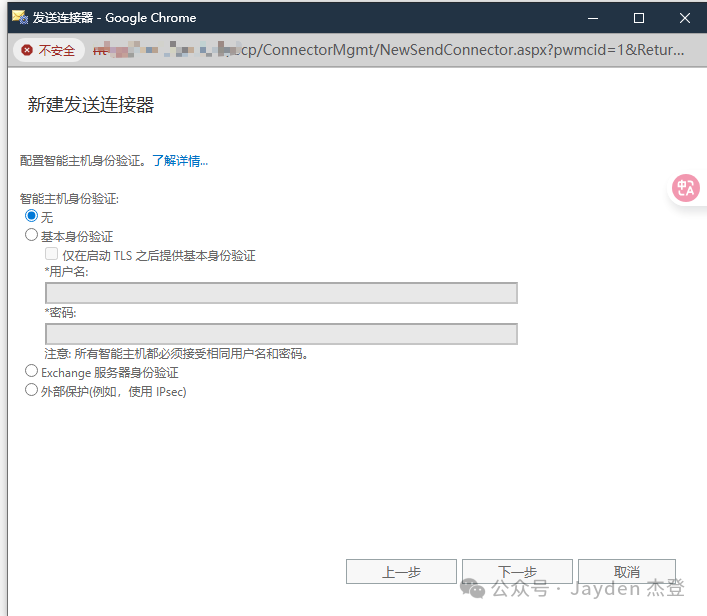Image resolution: width=707 pixels, height=616 pixels.
Task: Click the 发送连接器 - Google Chrome title text
Action: (x=115, y=17)
